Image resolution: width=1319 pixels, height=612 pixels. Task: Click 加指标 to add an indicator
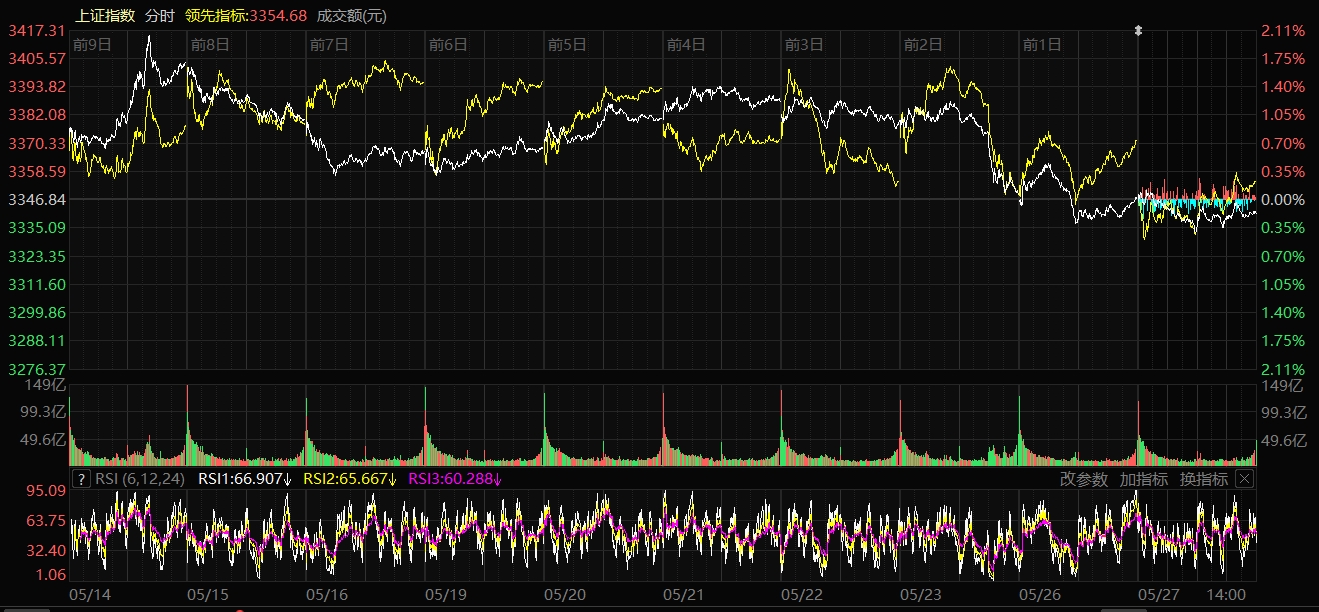click(x=1143, y=479)
